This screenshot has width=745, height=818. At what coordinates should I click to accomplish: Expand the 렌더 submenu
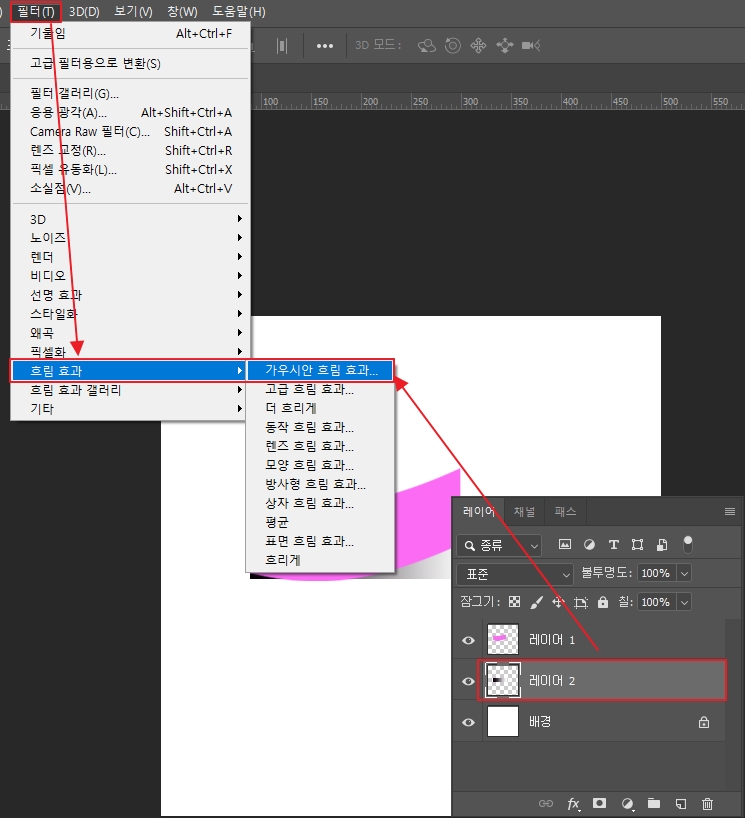coord(130,257)
